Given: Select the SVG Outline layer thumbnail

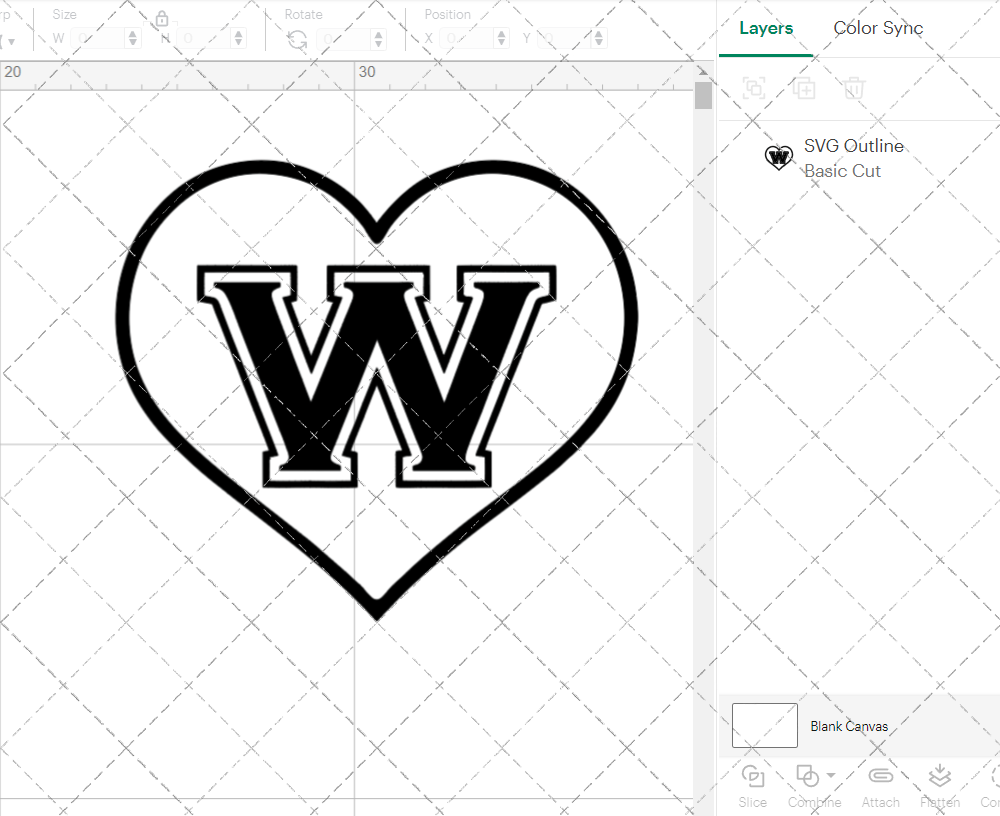Looking at the screenshot, I should [779, 158].
